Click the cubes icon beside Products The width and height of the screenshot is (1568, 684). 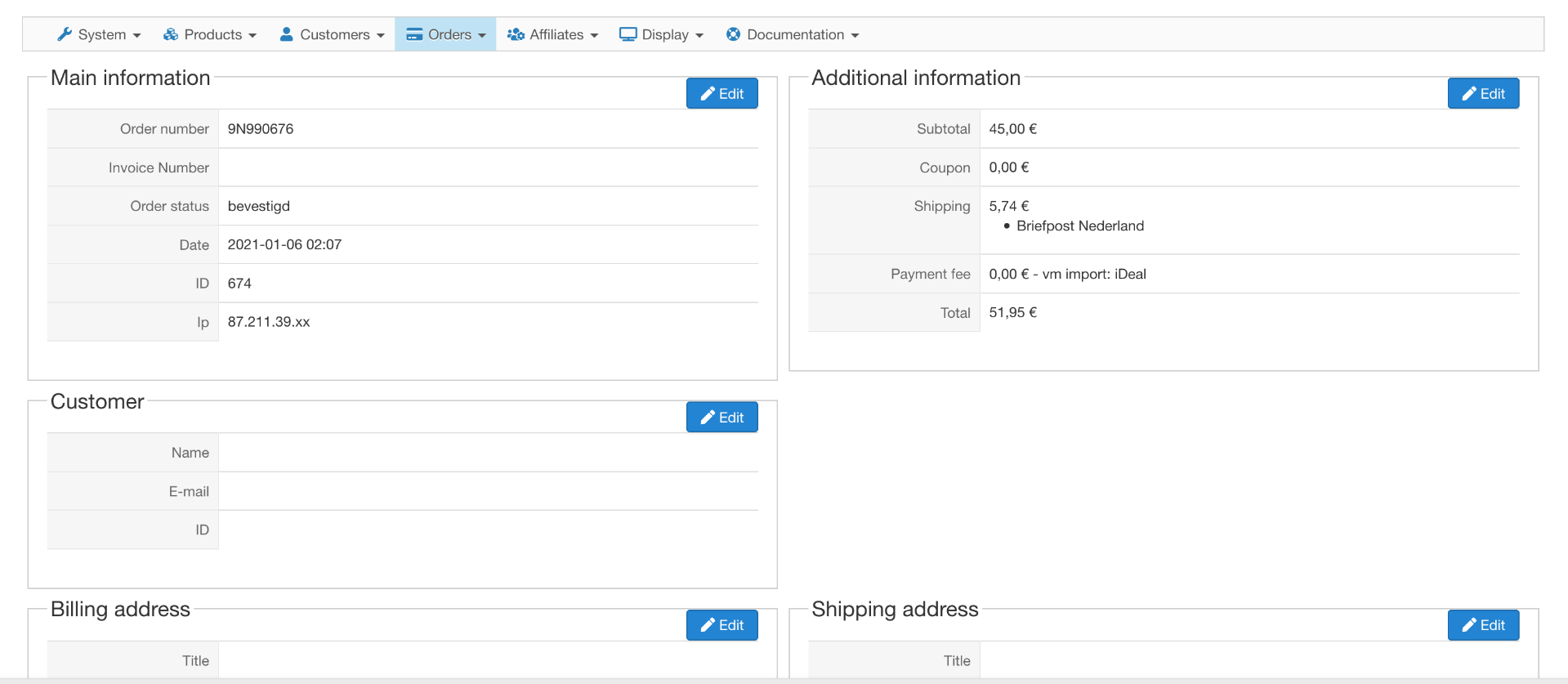pos(171,34)
